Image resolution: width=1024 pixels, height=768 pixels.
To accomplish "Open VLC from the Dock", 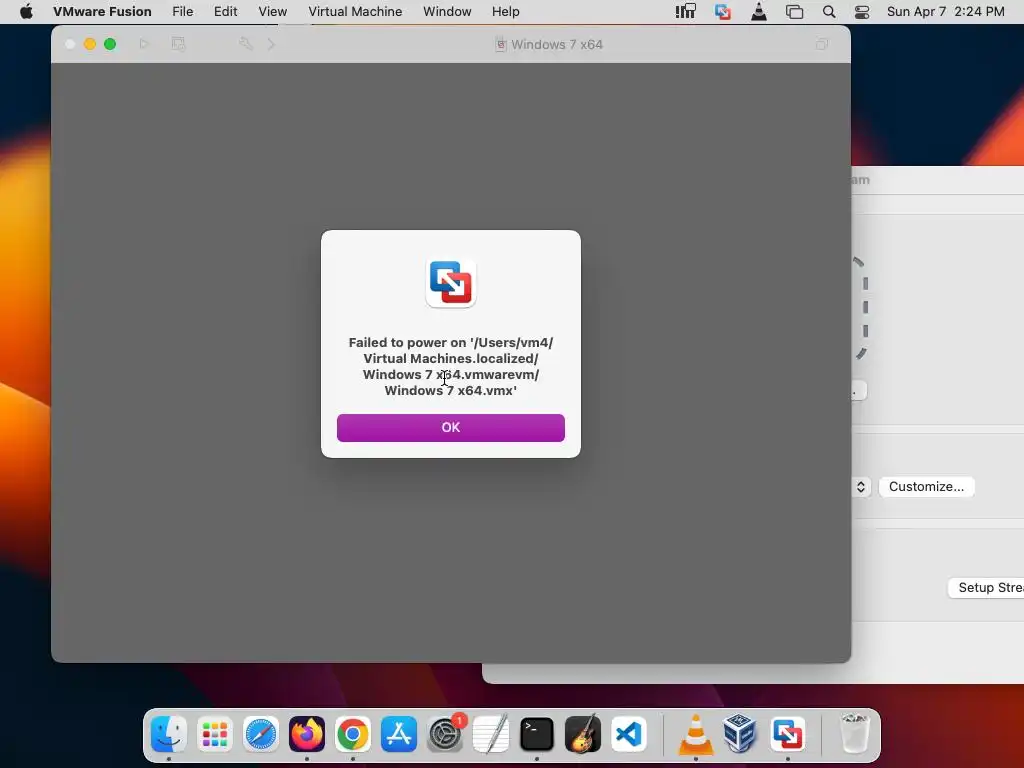I will 696,734.
